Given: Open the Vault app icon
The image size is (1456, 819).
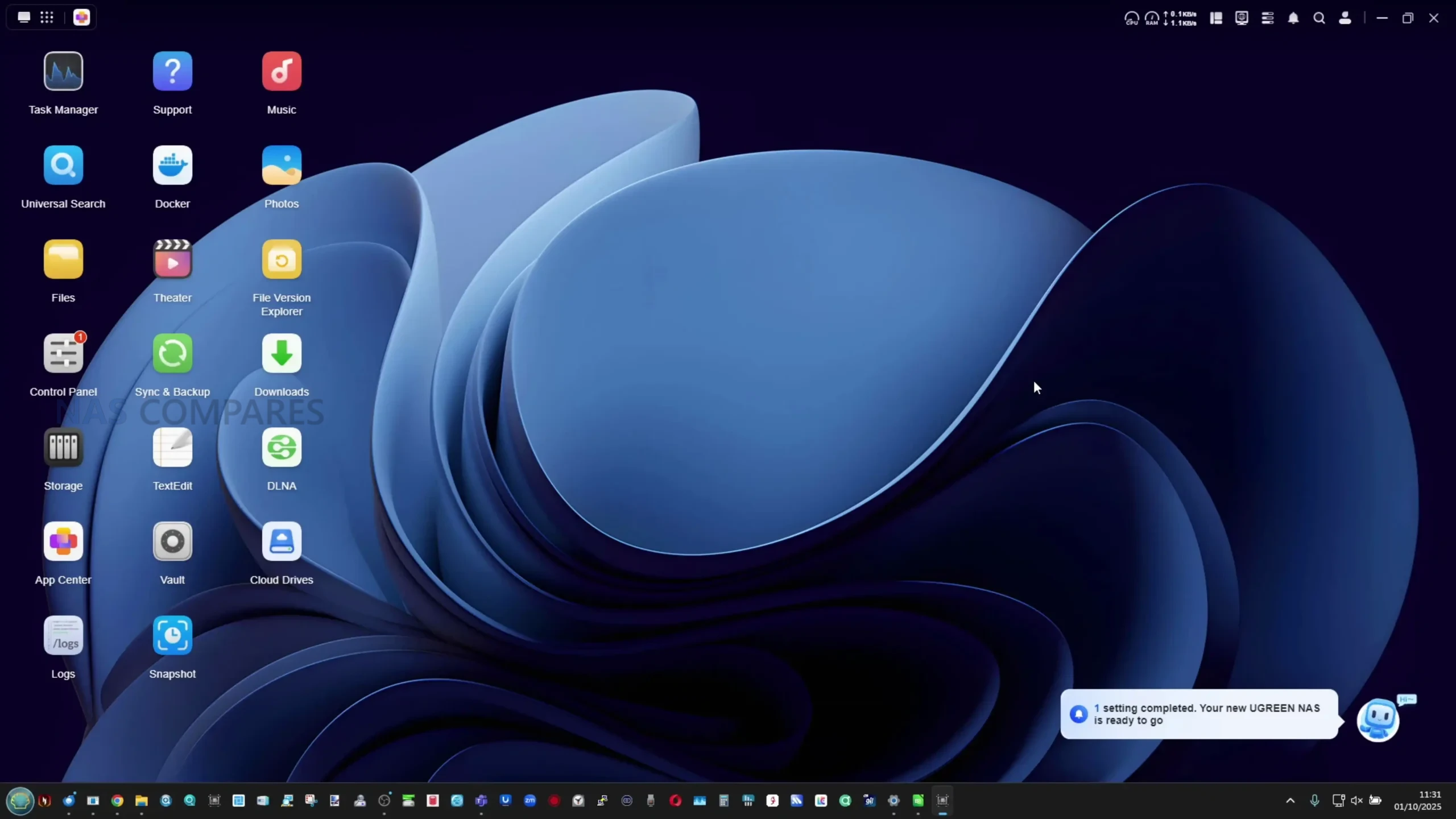Looking at the screenshot, I should (172, 541).
